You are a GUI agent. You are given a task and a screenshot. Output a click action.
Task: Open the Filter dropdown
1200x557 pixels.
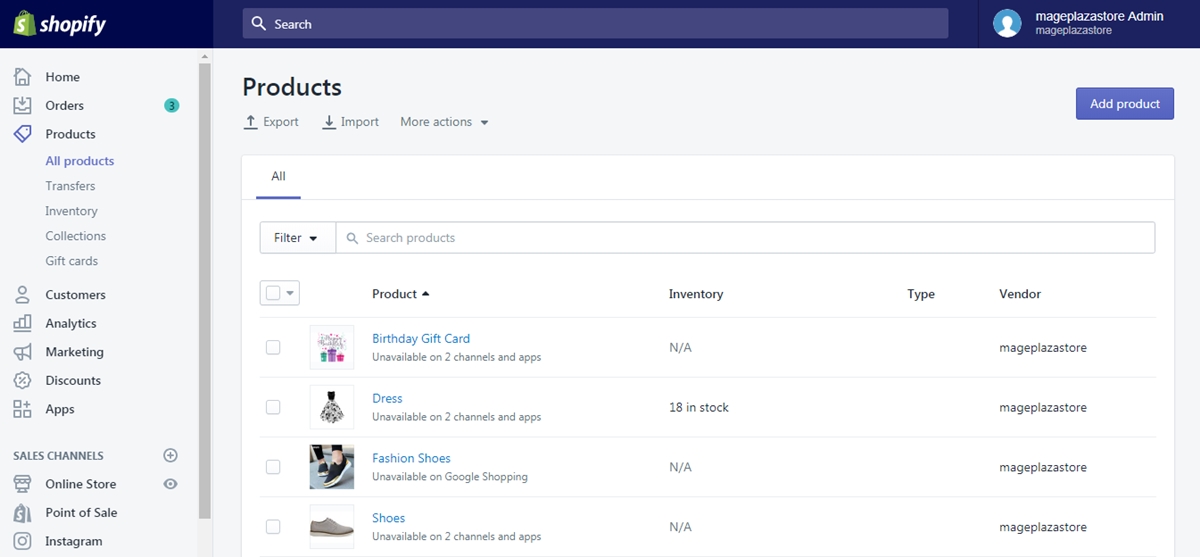tap(297, 238)
